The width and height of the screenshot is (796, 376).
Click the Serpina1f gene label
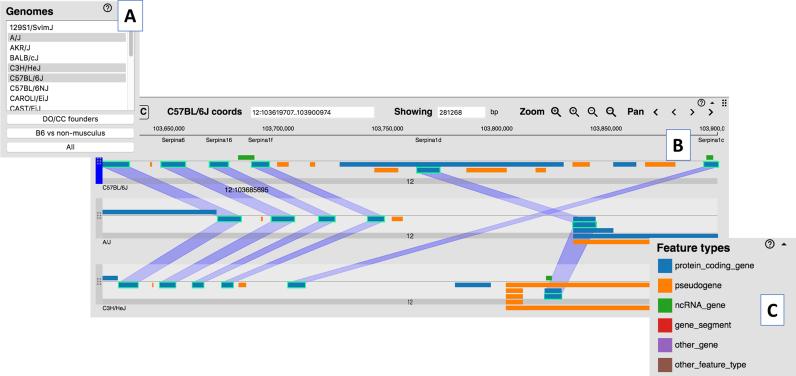[260, 140]
